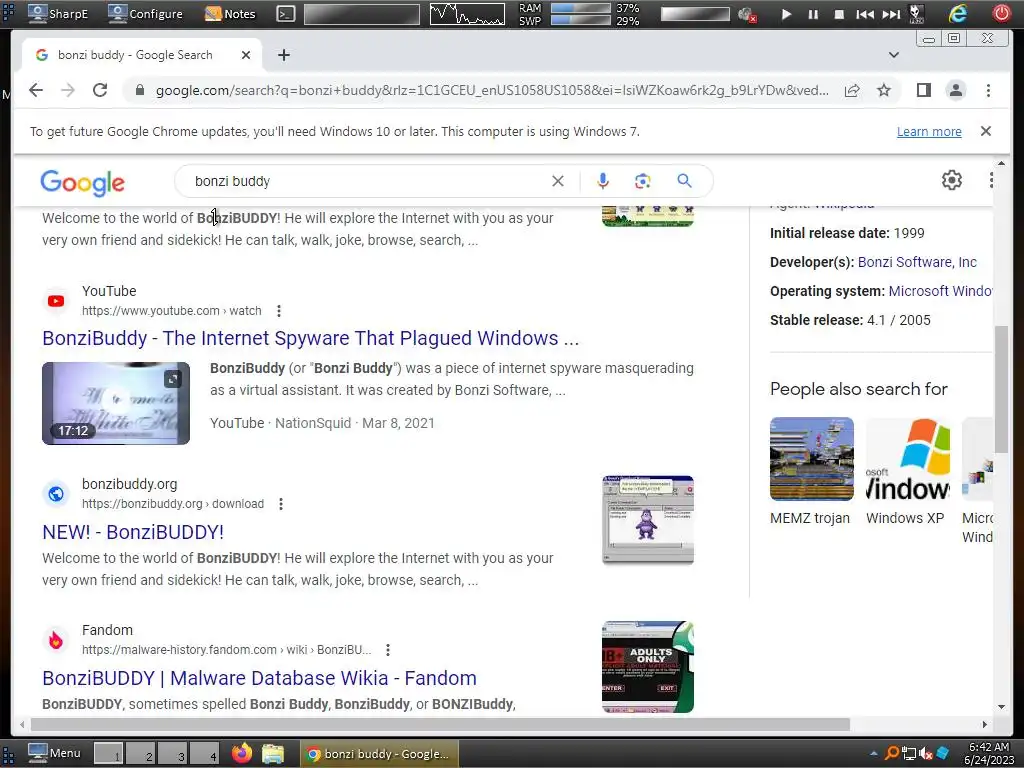The image size is (1024, 768).
Task: Click the Stop media control
Action: pyautogui.click(x=839, y=14)
